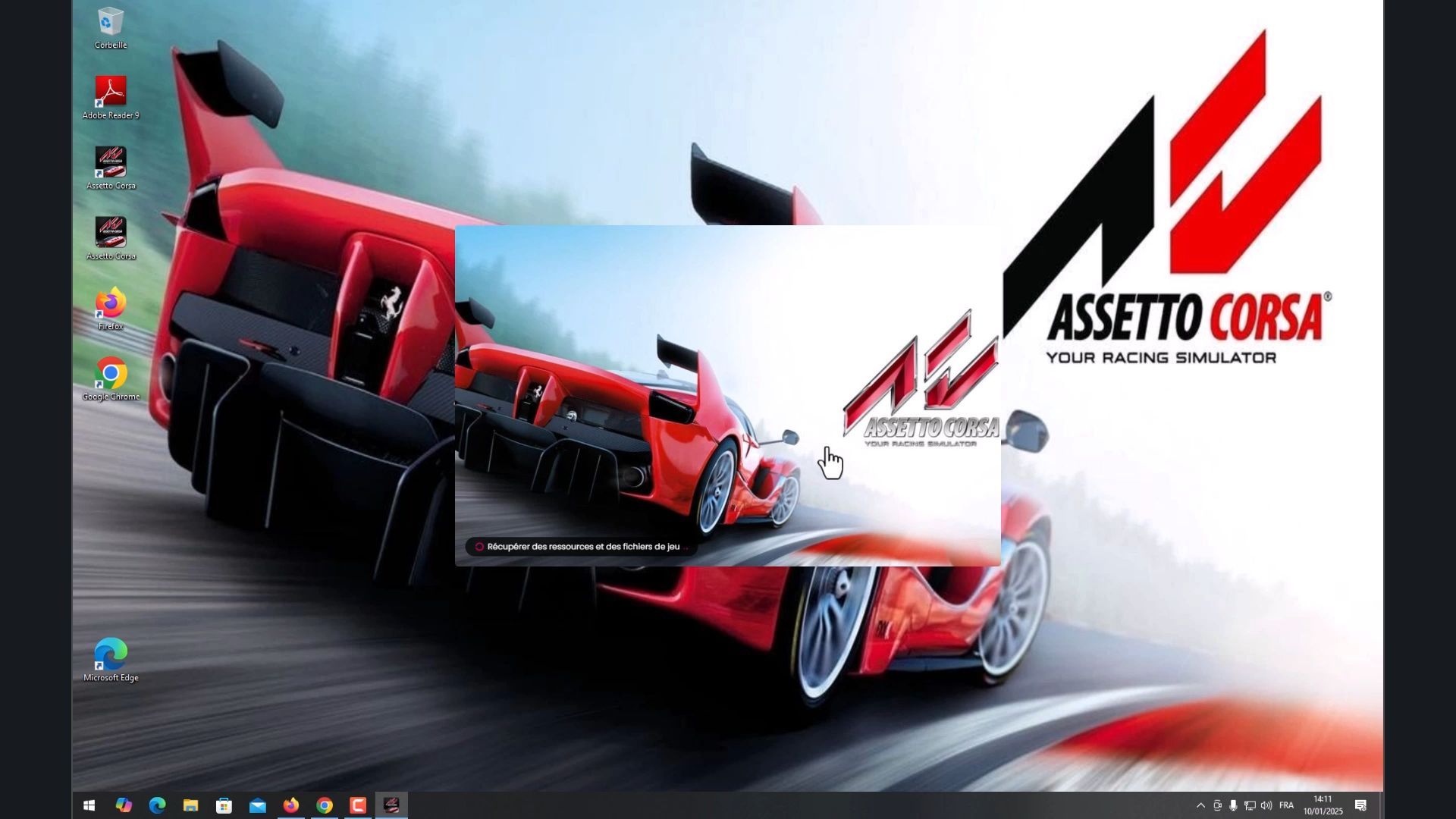
Task: Click the microphone tray icon
Action: (1234, 805)
